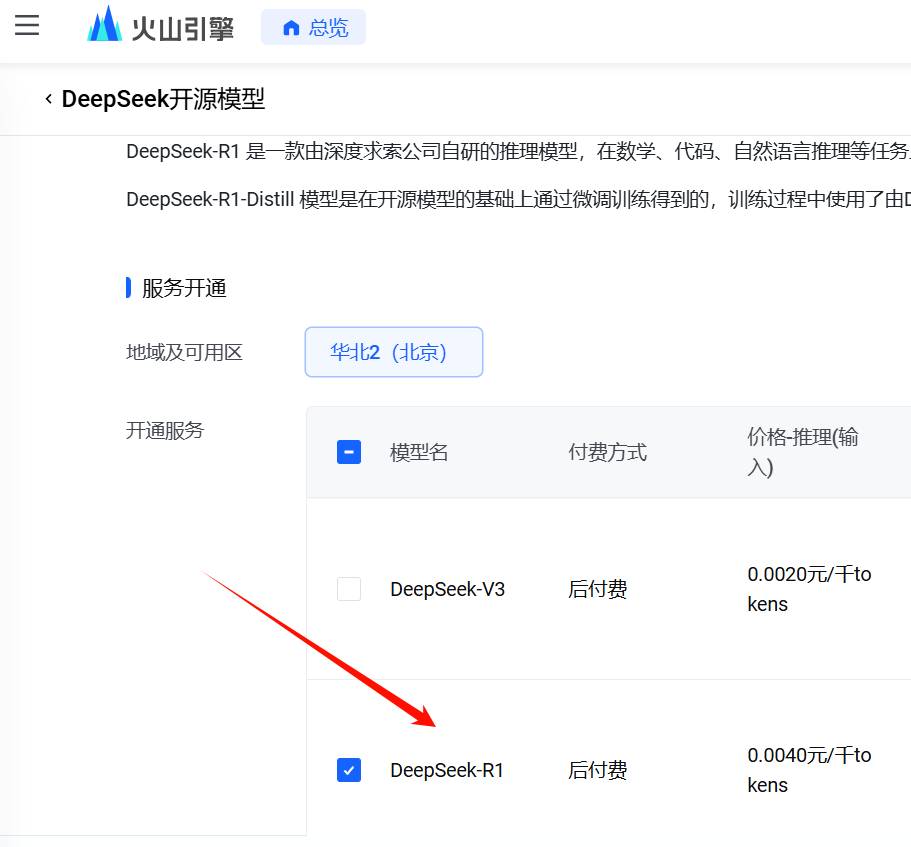Click the 价格-推理(输入) column header
This screenshot has height=847, width=911.
[802, 452]
